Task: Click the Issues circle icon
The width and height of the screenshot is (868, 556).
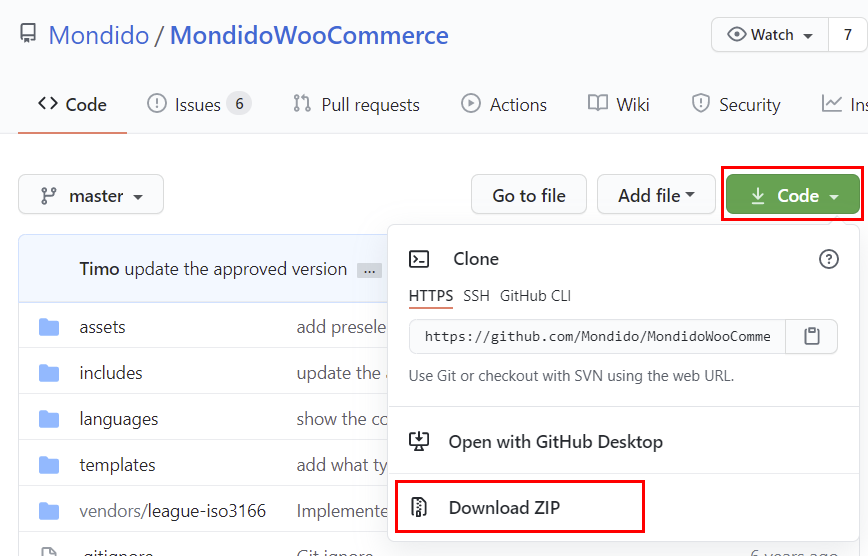Action: pos(157,104)
